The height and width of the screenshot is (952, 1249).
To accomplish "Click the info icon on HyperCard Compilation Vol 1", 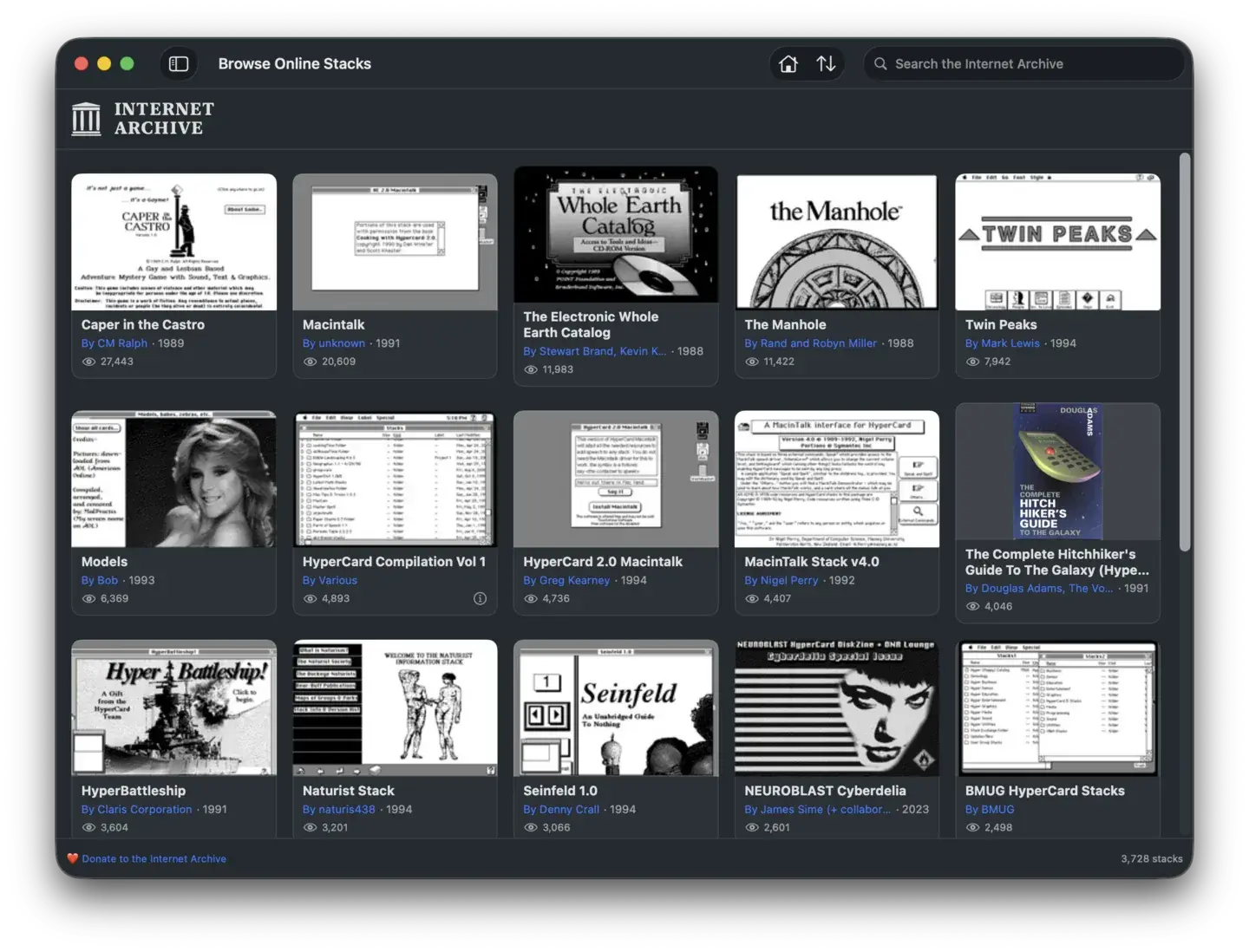I will click(480, 598).
